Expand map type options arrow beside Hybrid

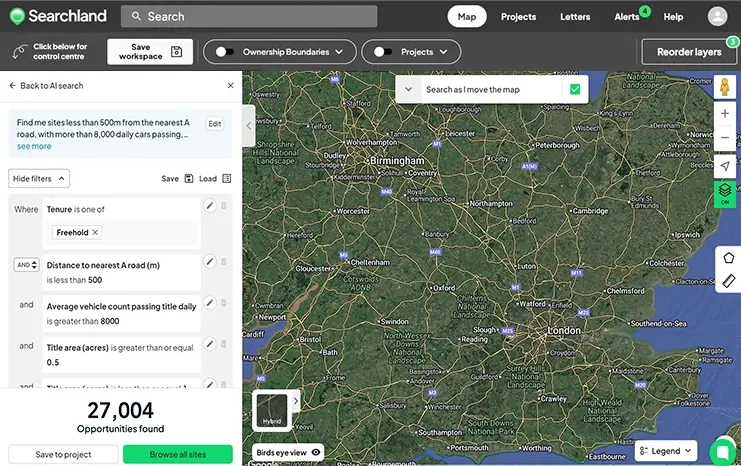click(x=296, y=401)
